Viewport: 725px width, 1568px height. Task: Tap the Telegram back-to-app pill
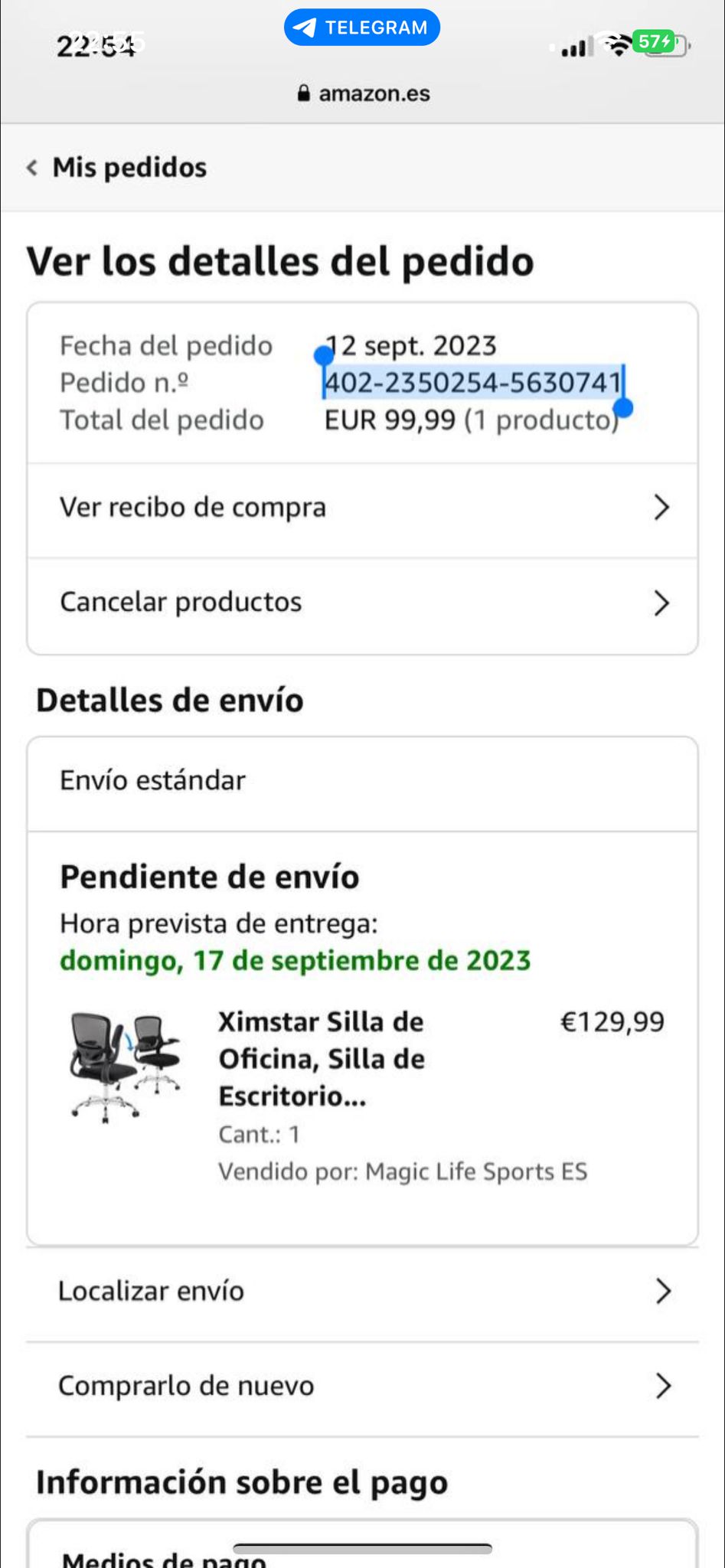click(361, 28)
